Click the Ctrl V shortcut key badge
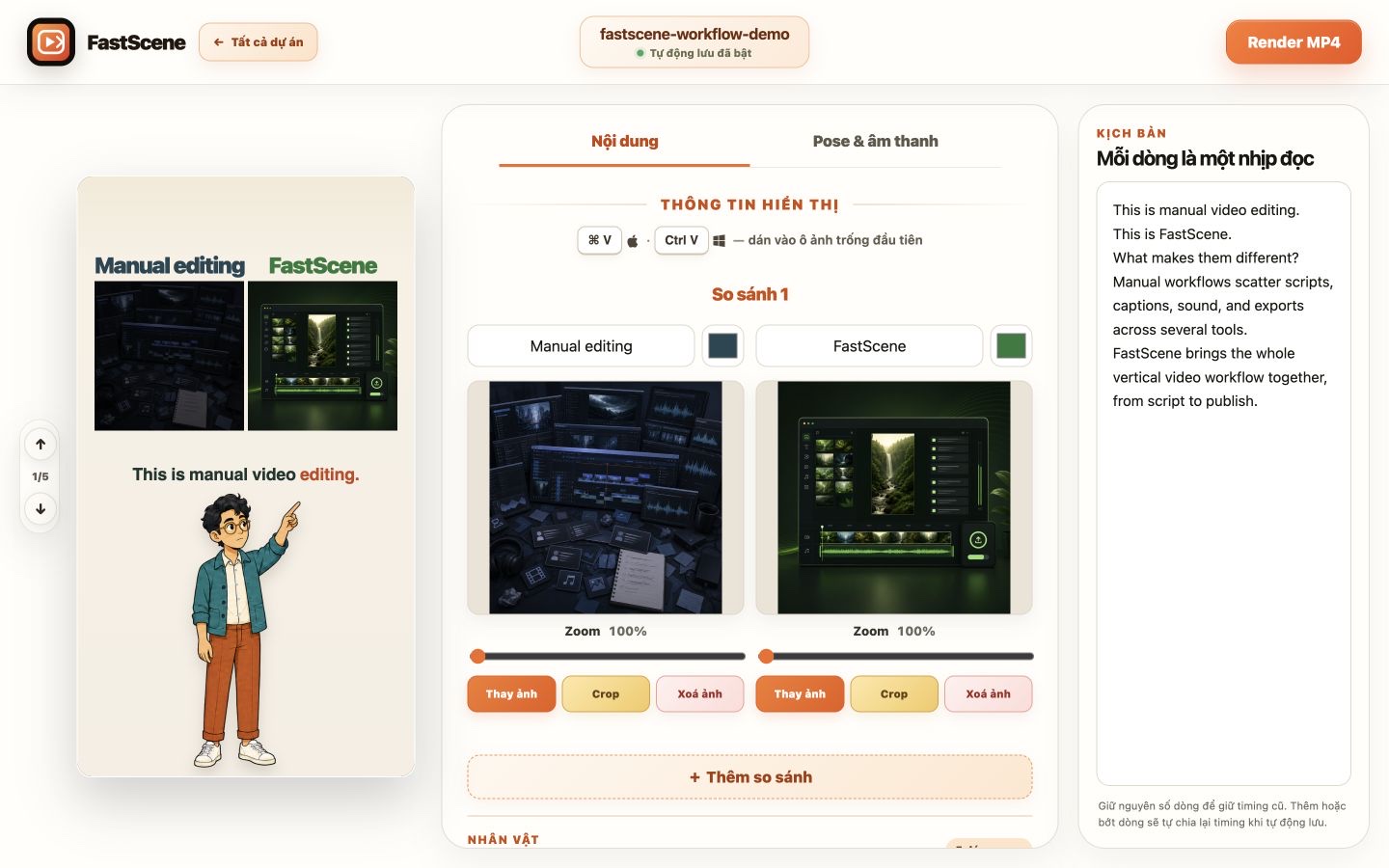Image resolution: width=1389 pixels, height=868 pixels. (681, 240)
